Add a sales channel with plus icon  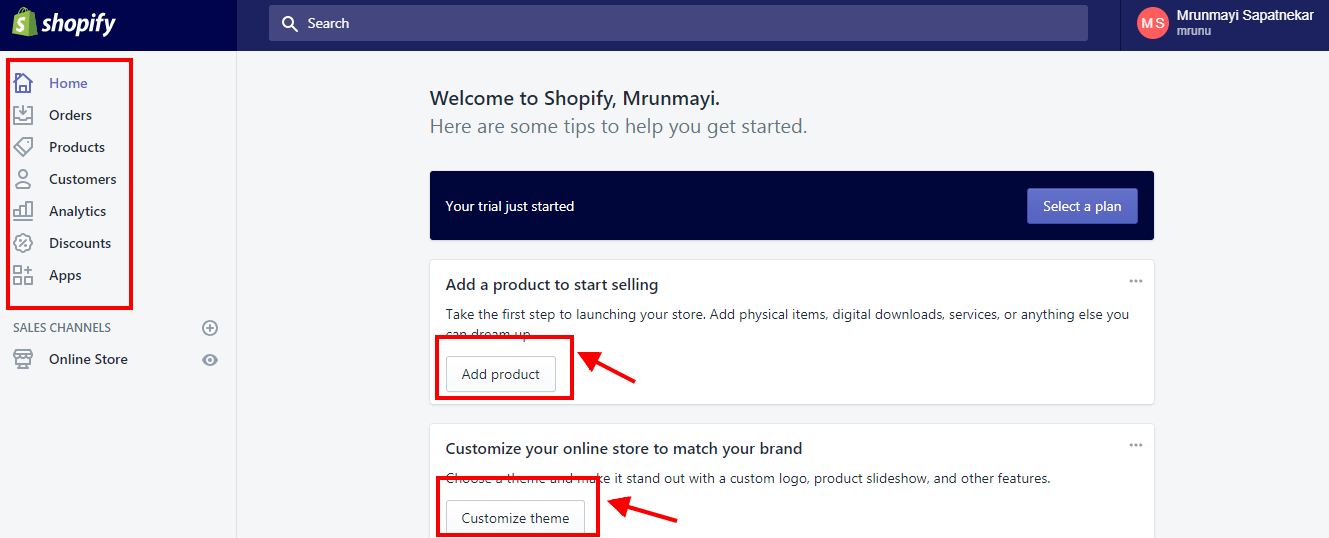[210, 328]
